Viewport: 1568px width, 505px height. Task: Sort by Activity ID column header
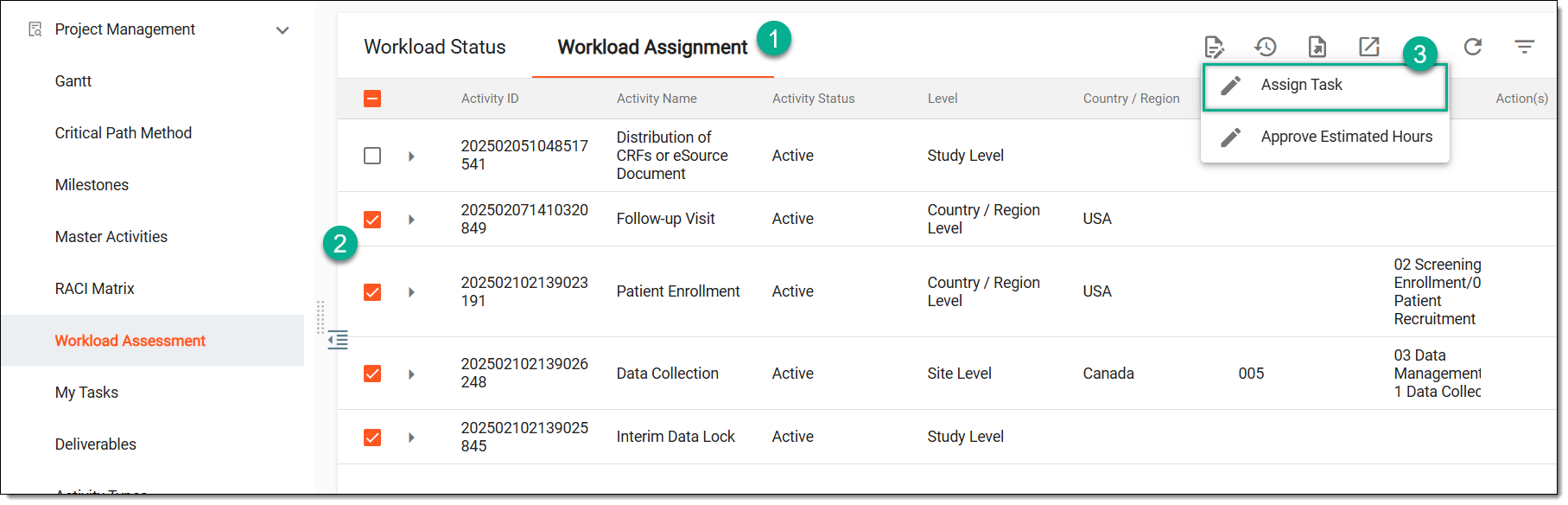490,99
